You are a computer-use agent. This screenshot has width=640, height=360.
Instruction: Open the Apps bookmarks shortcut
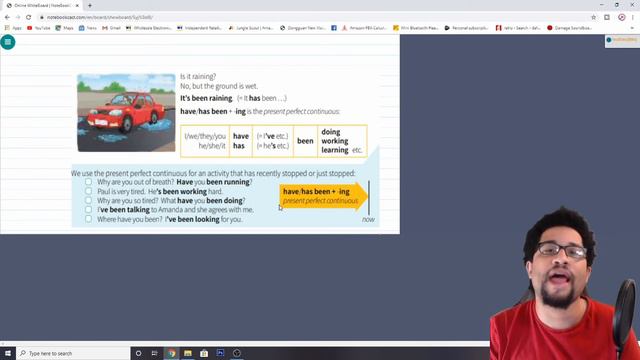(x=13, y=28)
